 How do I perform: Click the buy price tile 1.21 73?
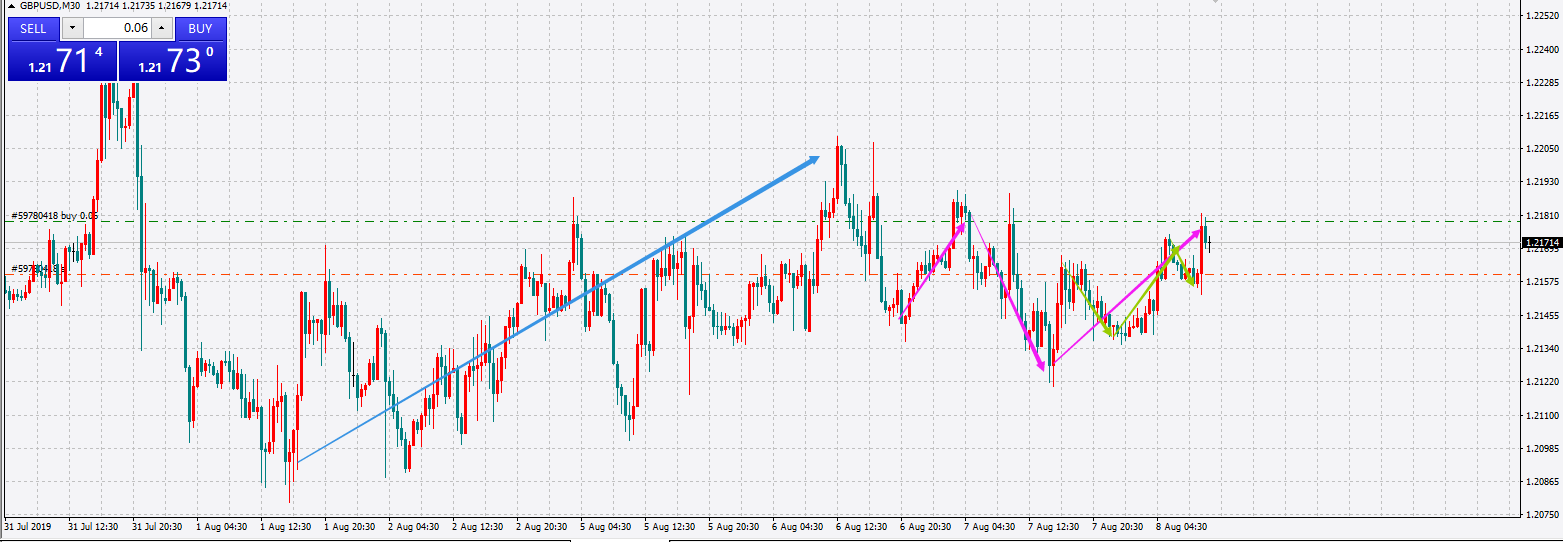pos(172,61)
